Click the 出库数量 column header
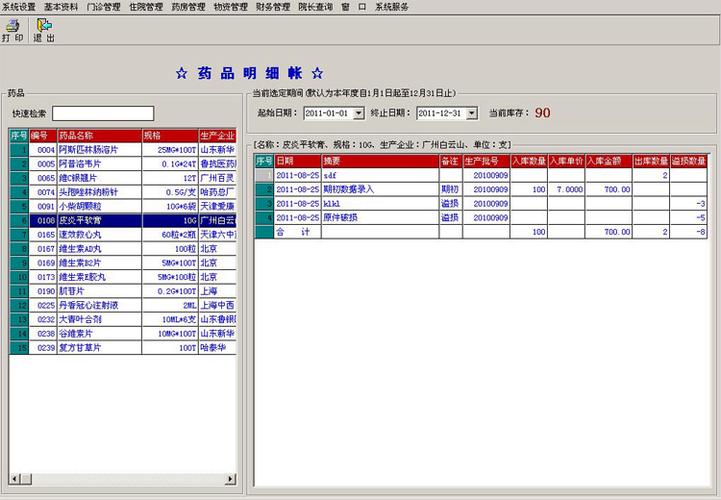Viewport: 721px width, 500px height. tap(651, 161)
